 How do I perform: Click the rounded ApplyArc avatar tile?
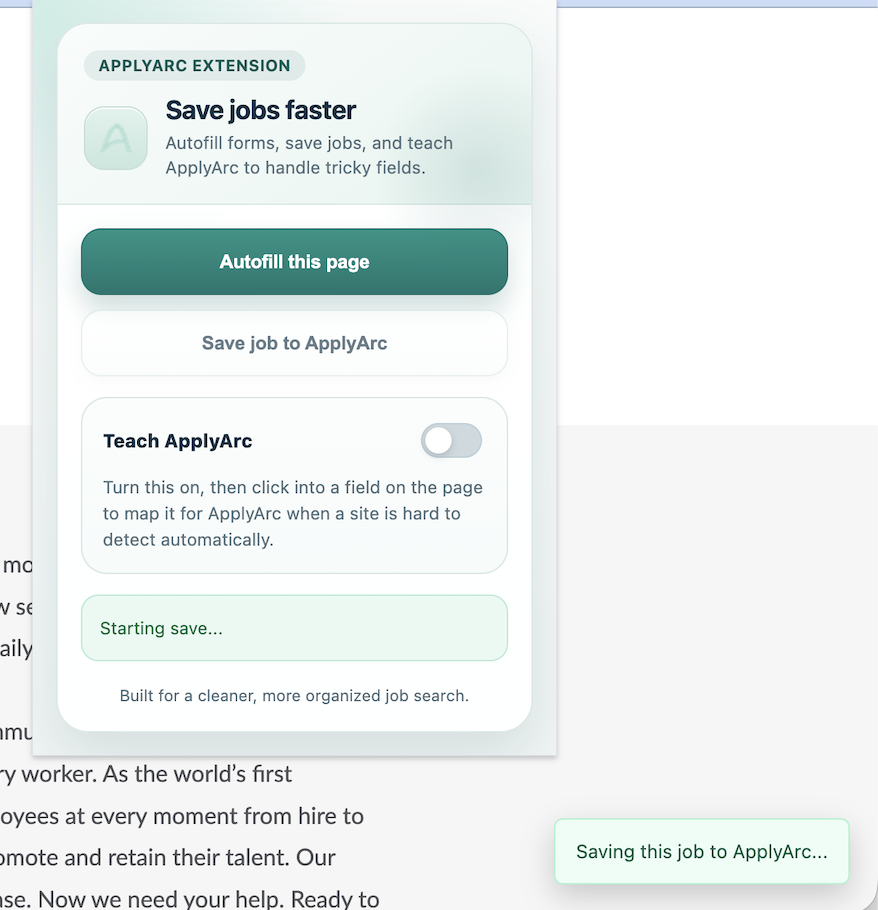pos(115,138)
